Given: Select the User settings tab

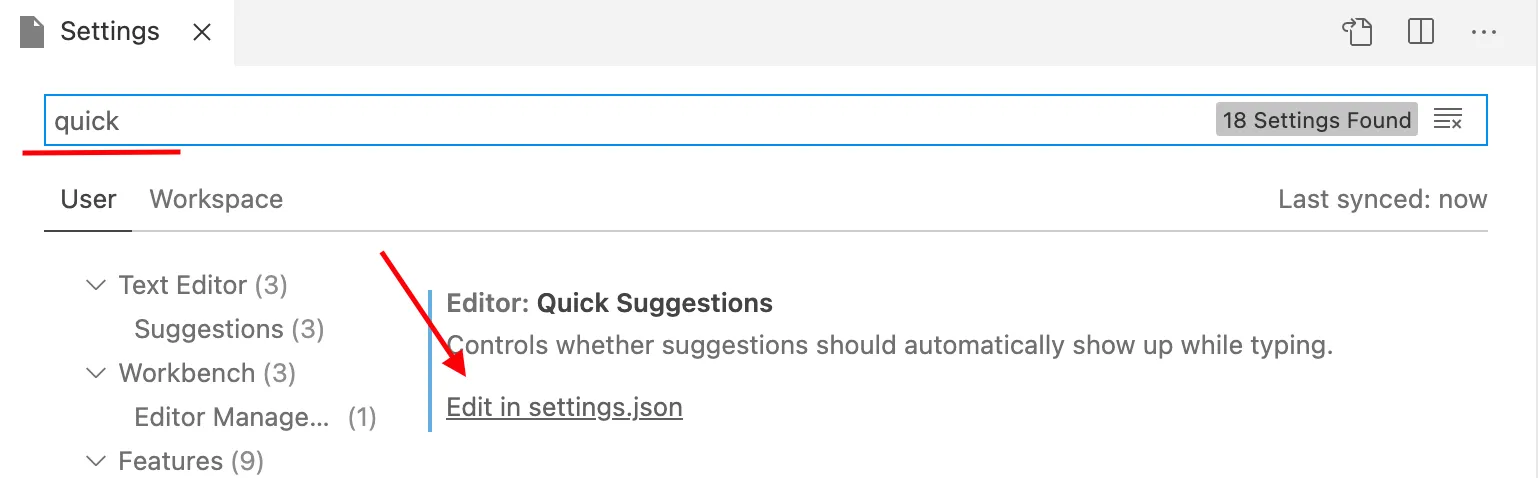Looking at the screenshot, I should [x=88, y=199].
